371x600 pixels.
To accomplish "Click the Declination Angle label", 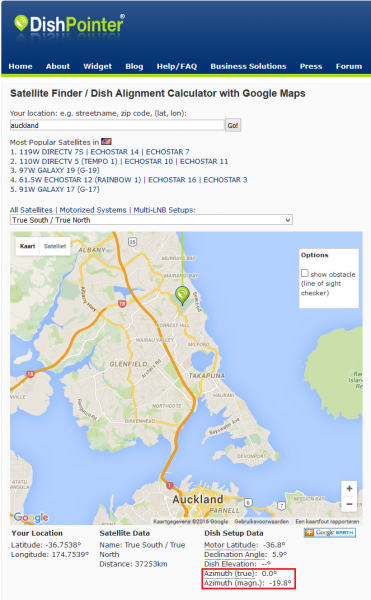I will click(235, 554).
